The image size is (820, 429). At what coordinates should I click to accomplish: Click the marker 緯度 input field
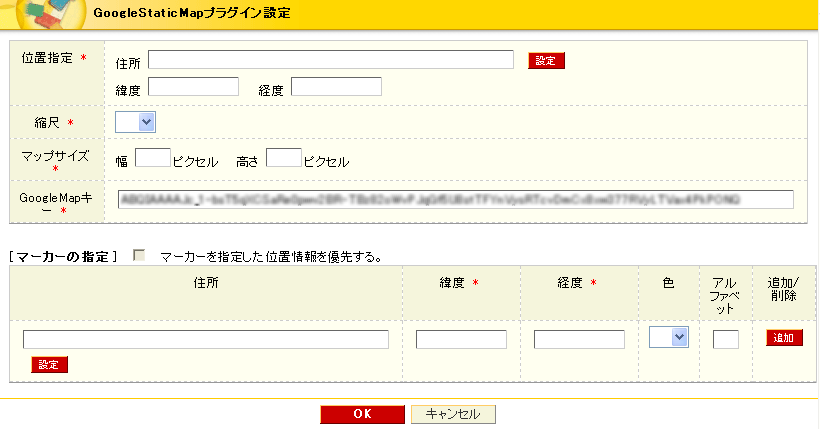(461, 339)
